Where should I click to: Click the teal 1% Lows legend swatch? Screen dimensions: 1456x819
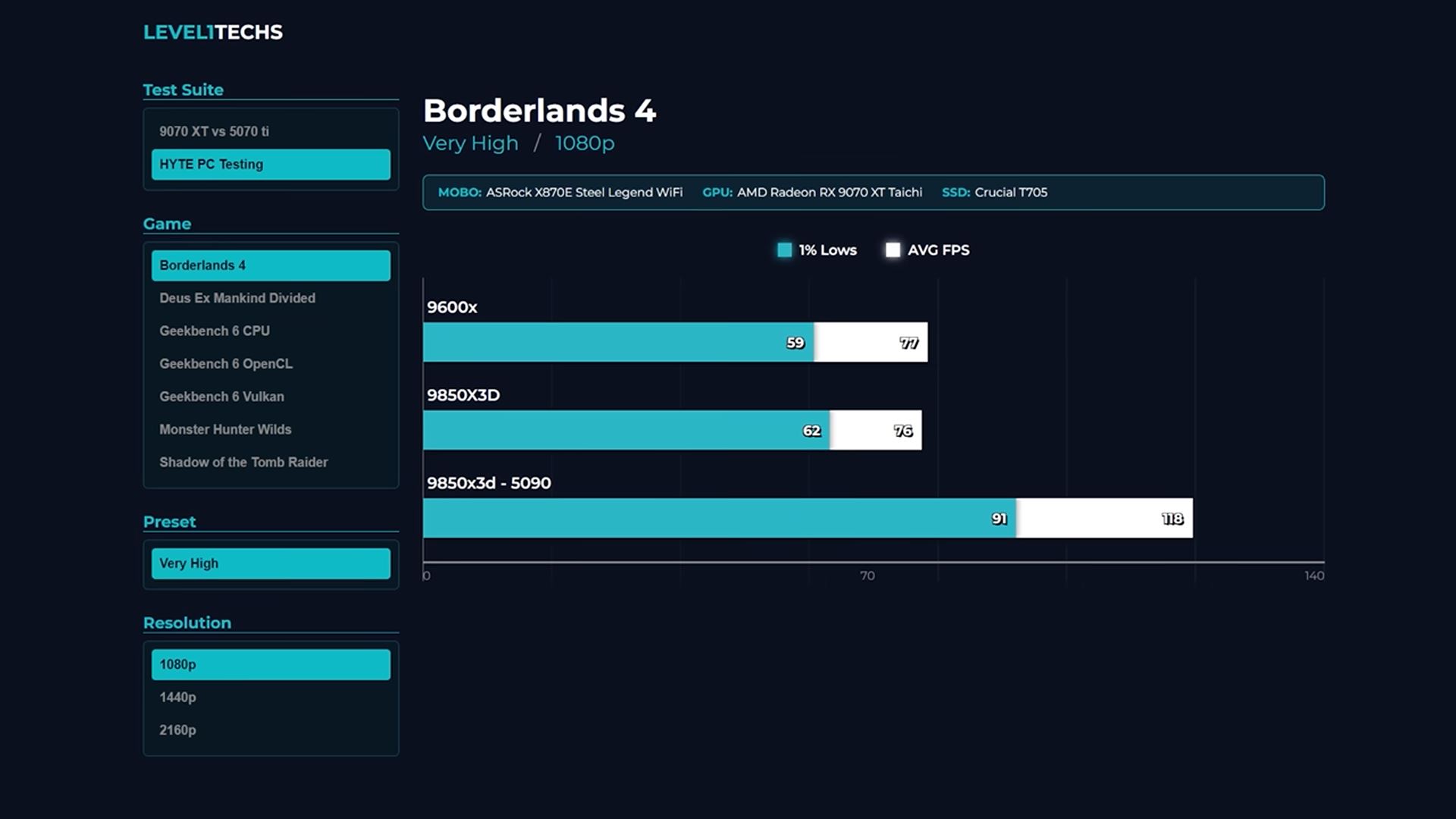(784, 249)
